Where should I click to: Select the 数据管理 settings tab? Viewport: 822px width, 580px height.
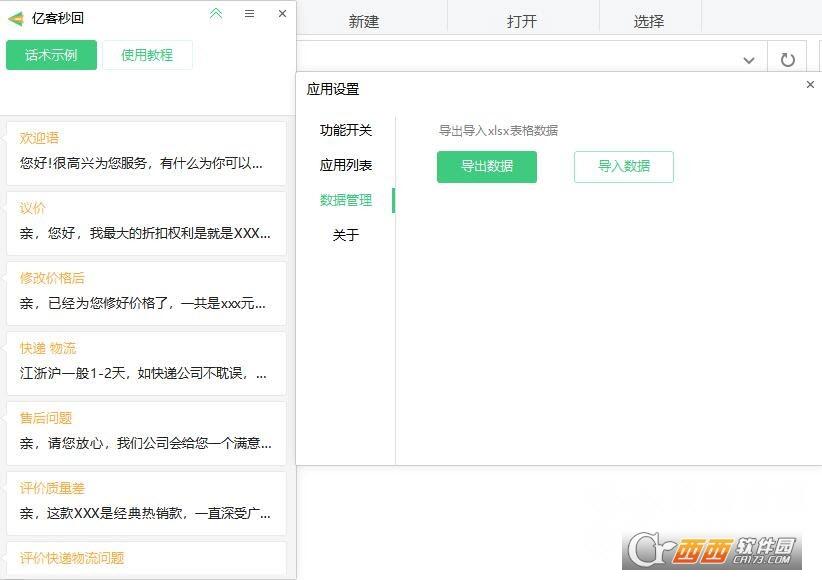coord(346,200)
